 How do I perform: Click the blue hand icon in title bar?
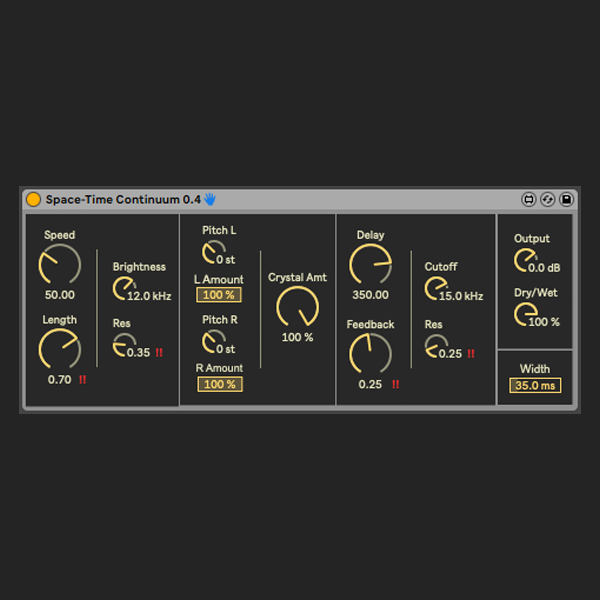click(210, 199)
